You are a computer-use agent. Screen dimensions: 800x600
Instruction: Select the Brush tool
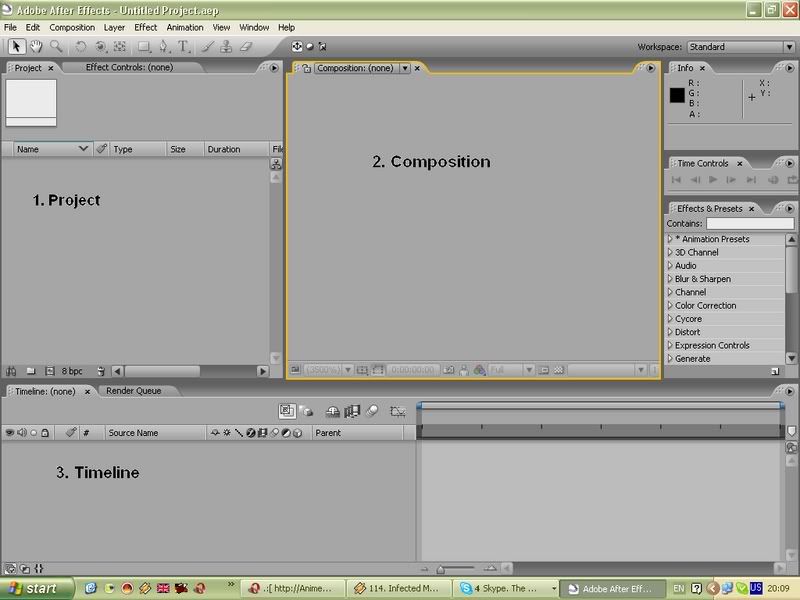coord(207,47)
